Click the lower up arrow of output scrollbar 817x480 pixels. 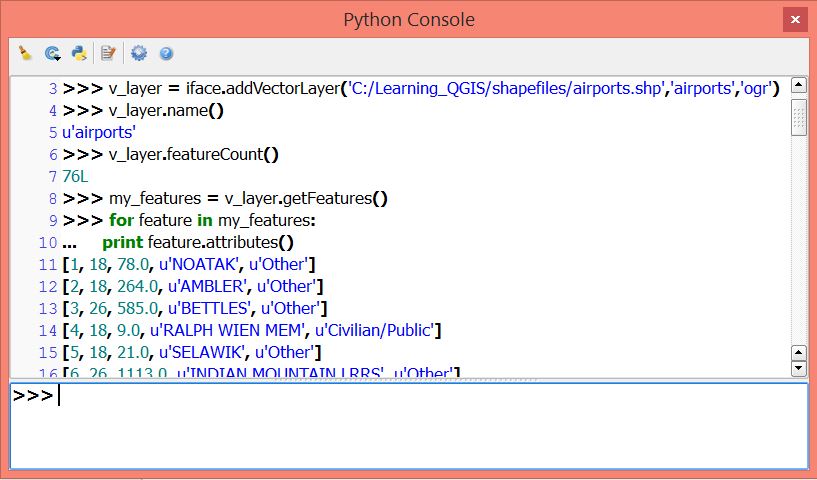(x=799, y=352)
